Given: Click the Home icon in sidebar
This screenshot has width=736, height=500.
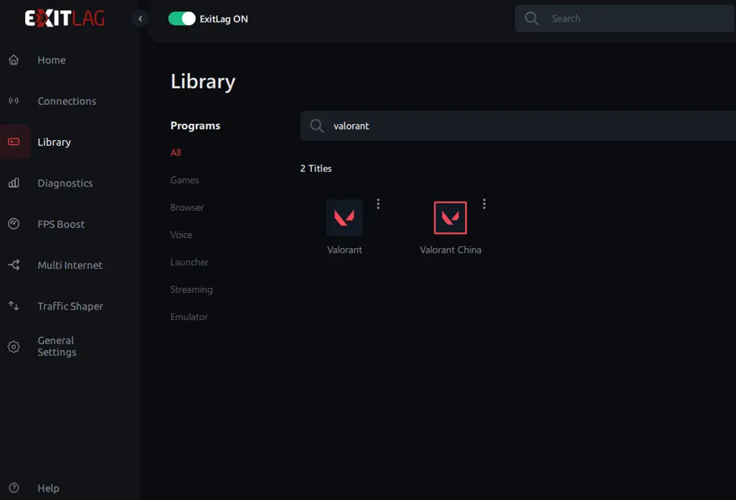Looking at the screenshot, I should (14, 60).
